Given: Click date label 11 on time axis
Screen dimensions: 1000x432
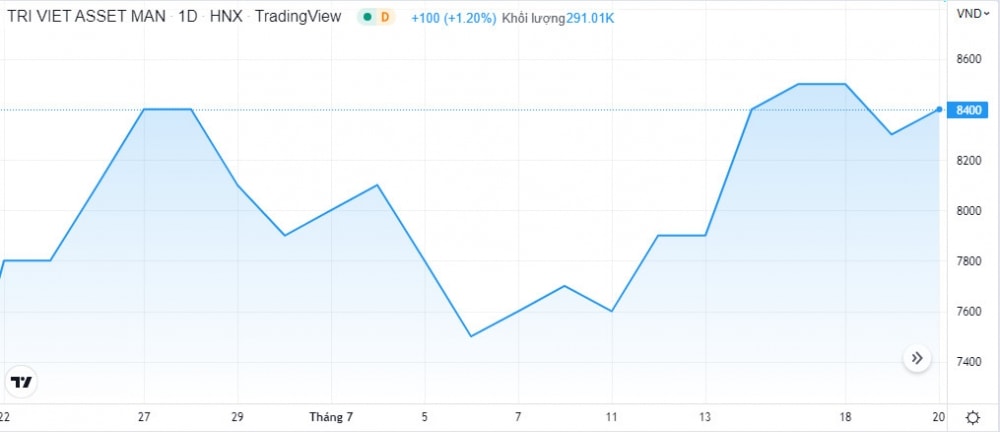Looking at the screenshot, I should coord(612,417).
